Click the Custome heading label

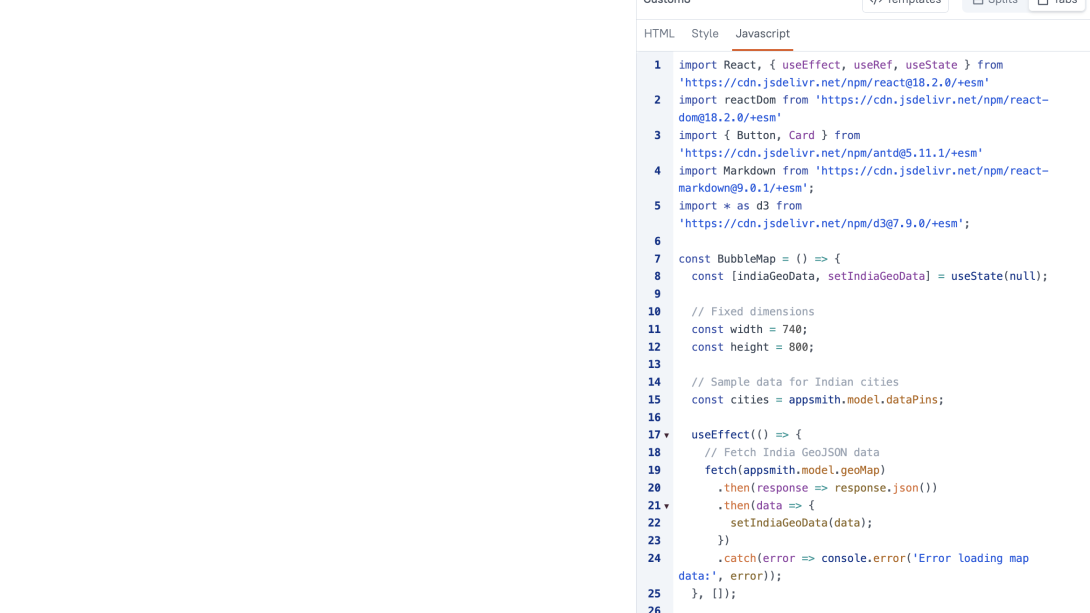click(x=665, y=2)
